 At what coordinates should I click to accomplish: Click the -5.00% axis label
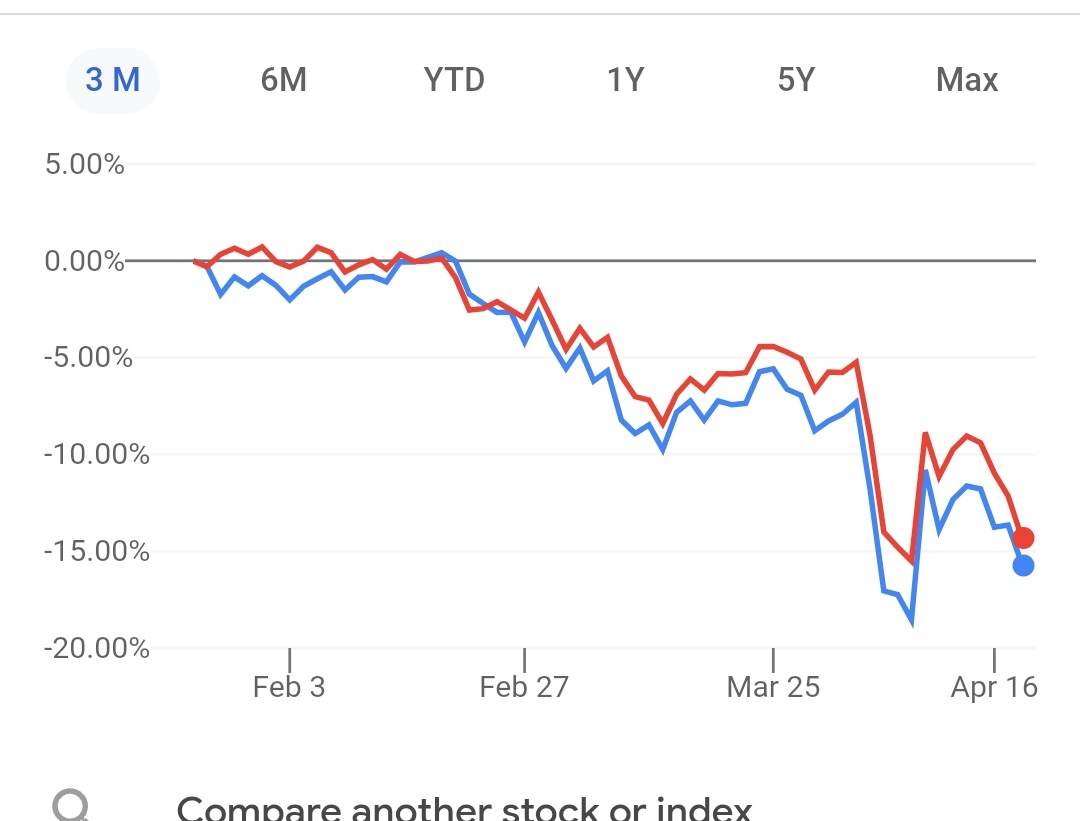coord(88,358)
